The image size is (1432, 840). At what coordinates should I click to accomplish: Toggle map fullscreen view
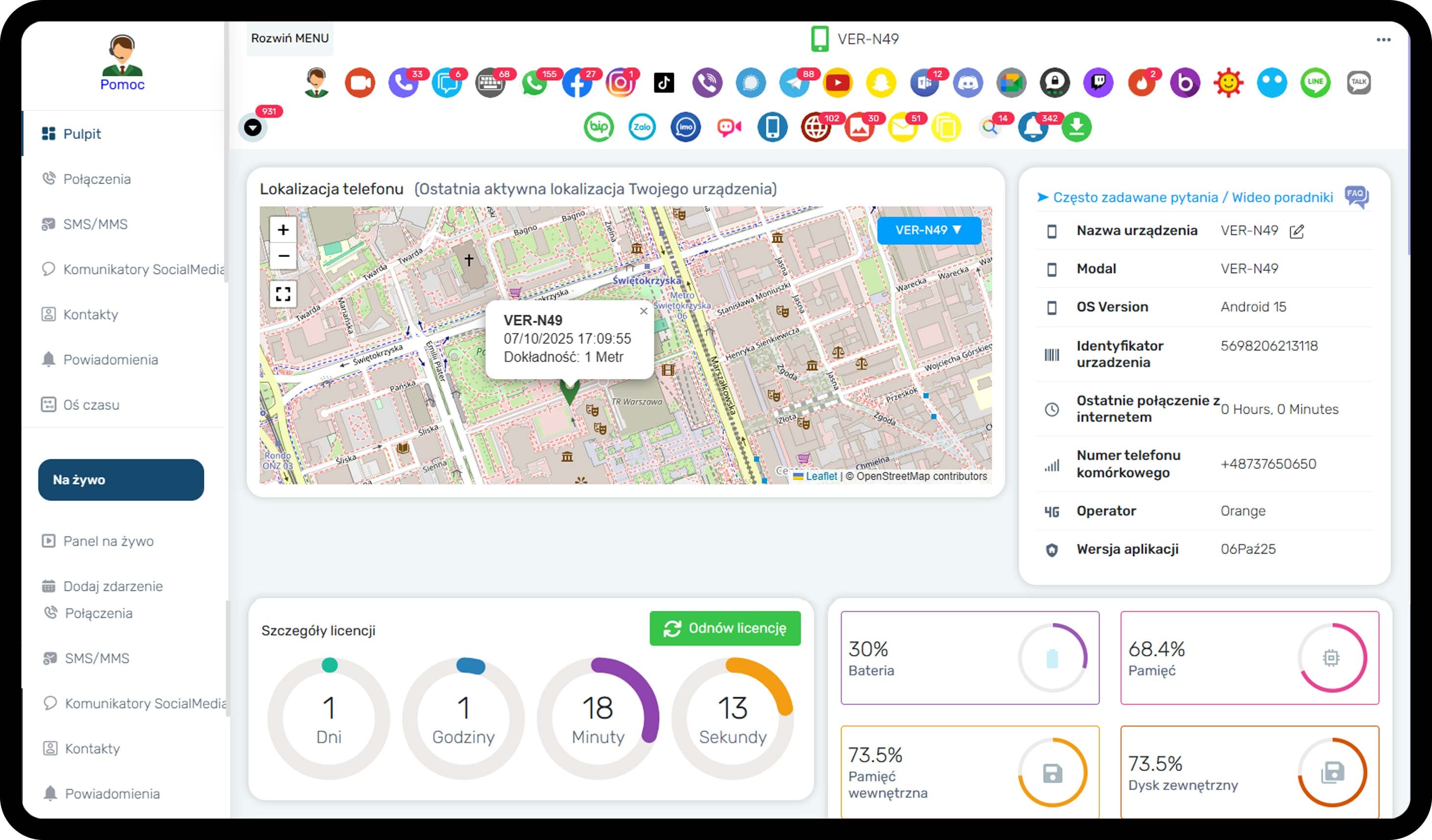(283, 294)
